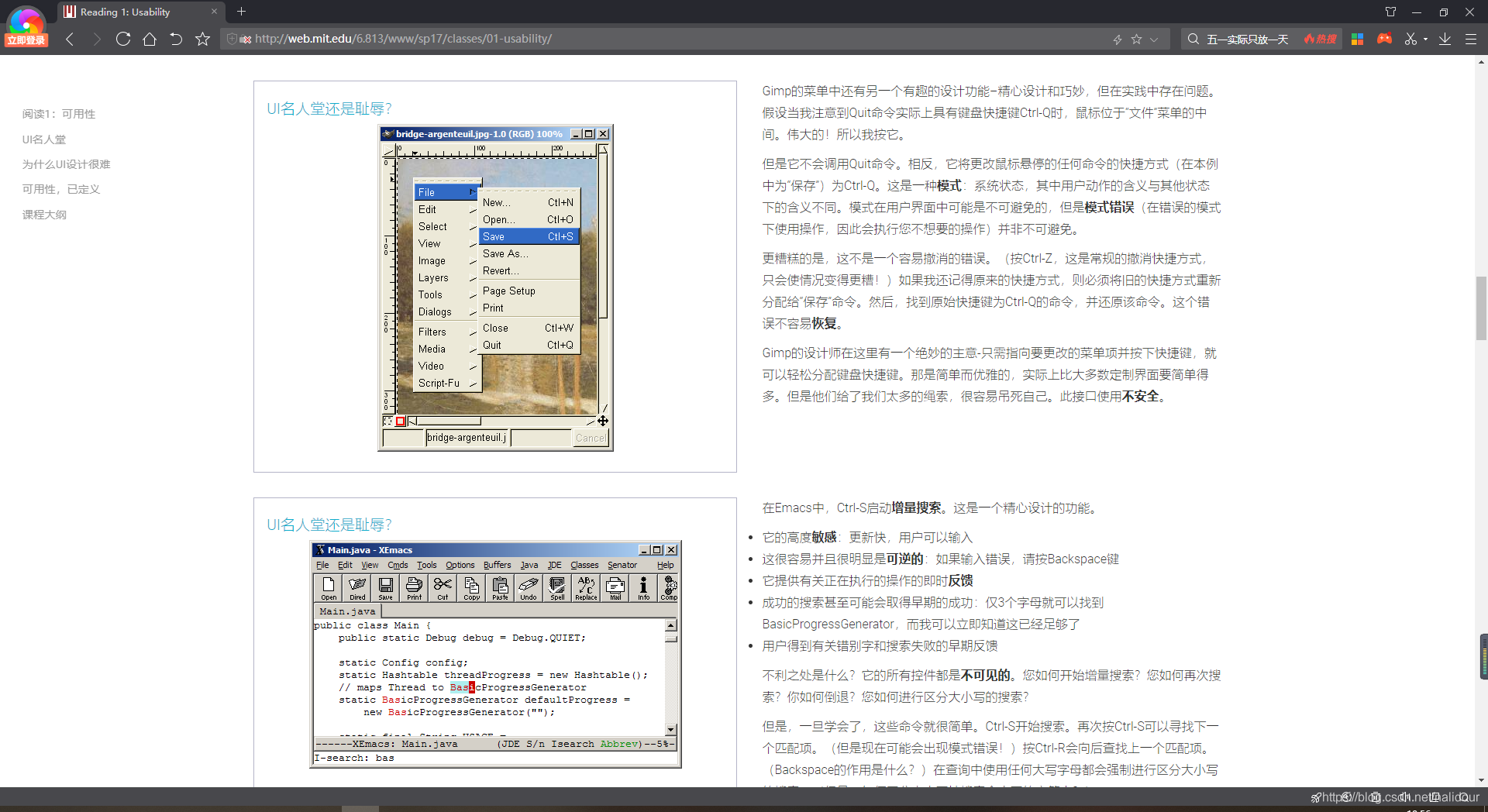Toggle the lightning speed mode icon
Image resolution: width=1488 pixels, height=812 pixels.
[x=1118, y=39]
